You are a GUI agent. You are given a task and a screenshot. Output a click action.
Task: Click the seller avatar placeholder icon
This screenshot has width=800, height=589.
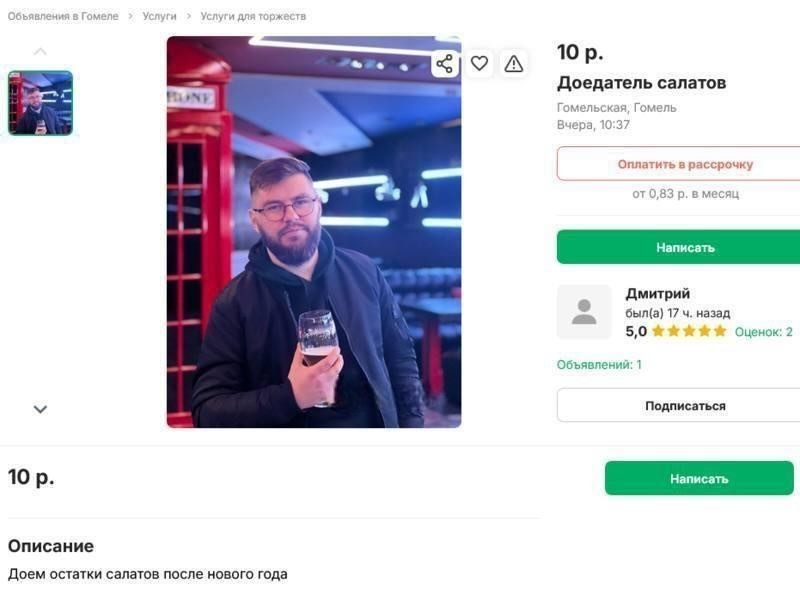[583, 311]
